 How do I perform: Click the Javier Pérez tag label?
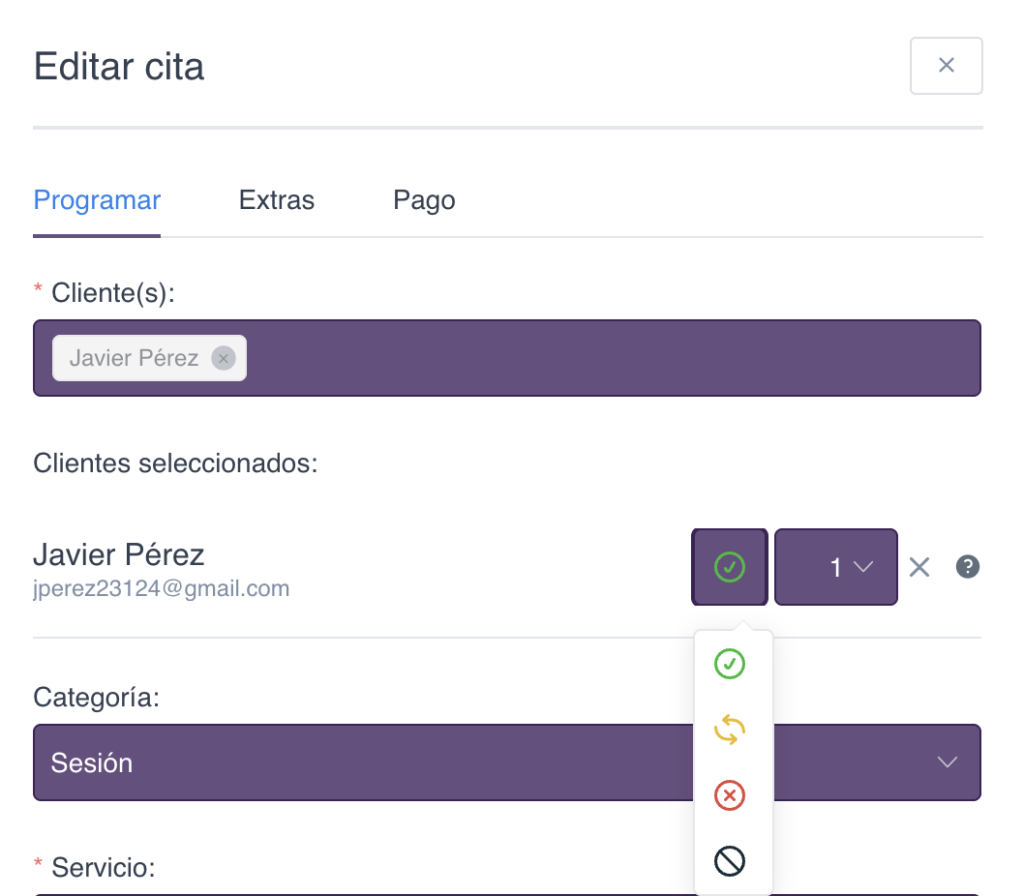(134, 358)
